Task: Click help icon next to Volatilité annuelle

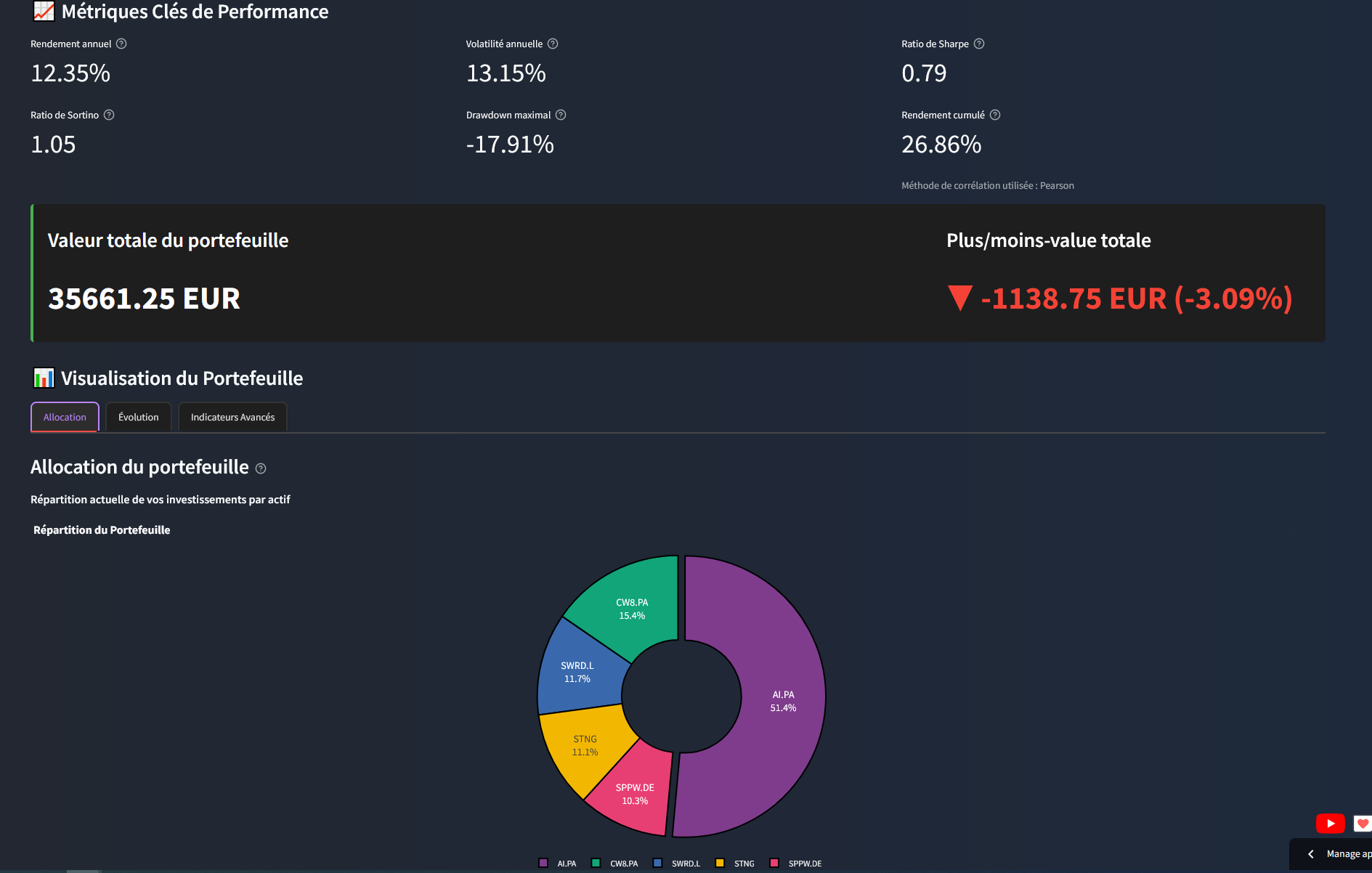Action: click(553, 44)
